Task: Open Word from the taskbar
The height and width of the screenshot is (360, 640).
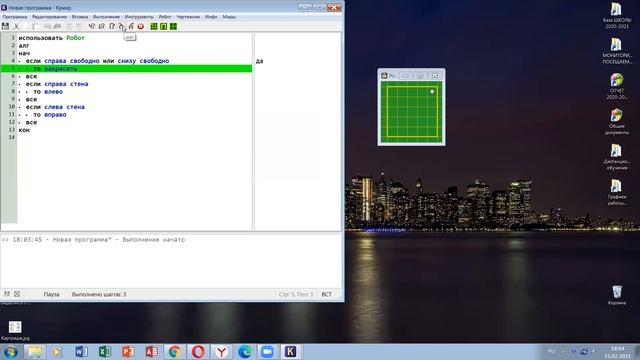Action: (x=82, y=352)
